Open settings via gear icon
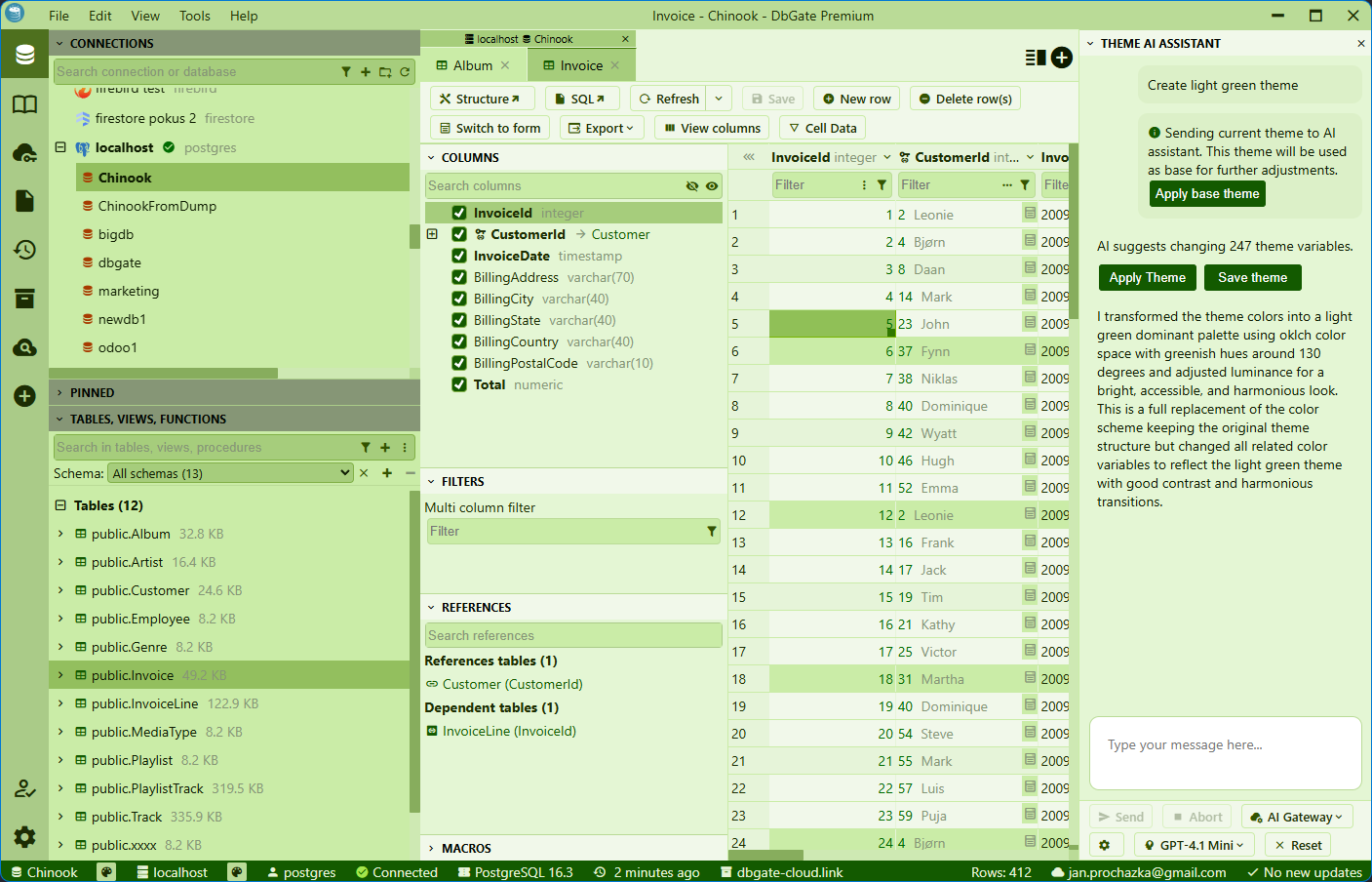This screenshot has width=1372, height=882. tap(24, 836)
